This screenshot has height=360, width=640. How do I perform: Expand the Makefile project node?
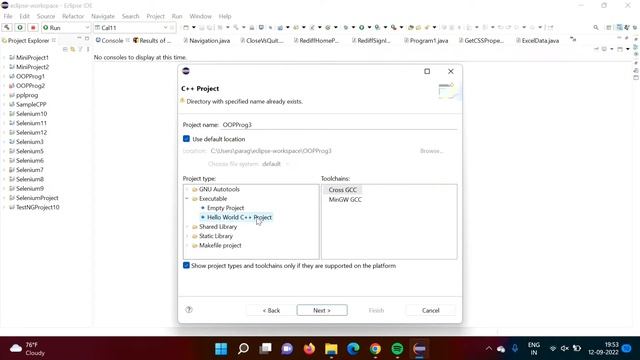coord(187,245)
